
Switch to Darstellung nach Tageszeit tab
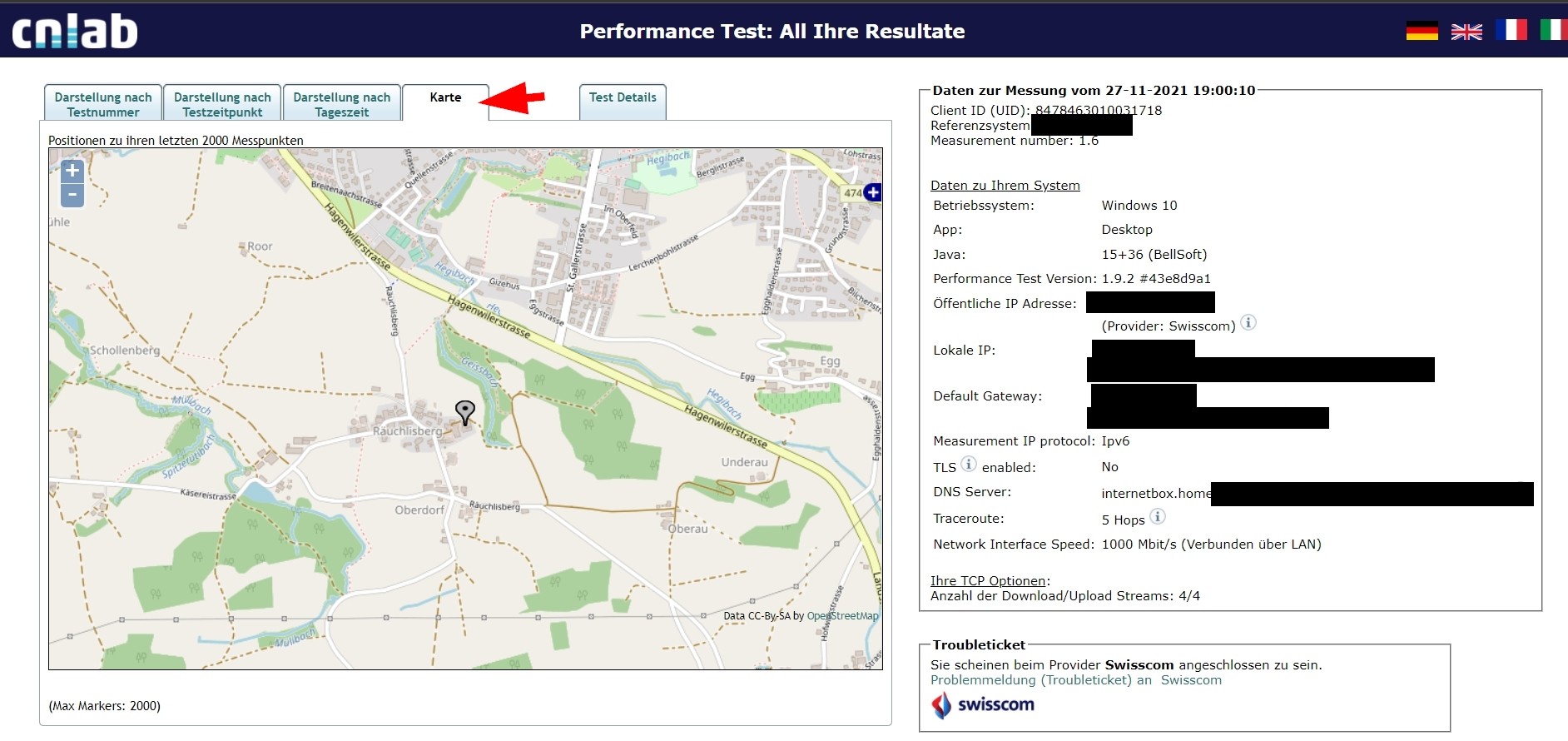(x=341, y=104)
